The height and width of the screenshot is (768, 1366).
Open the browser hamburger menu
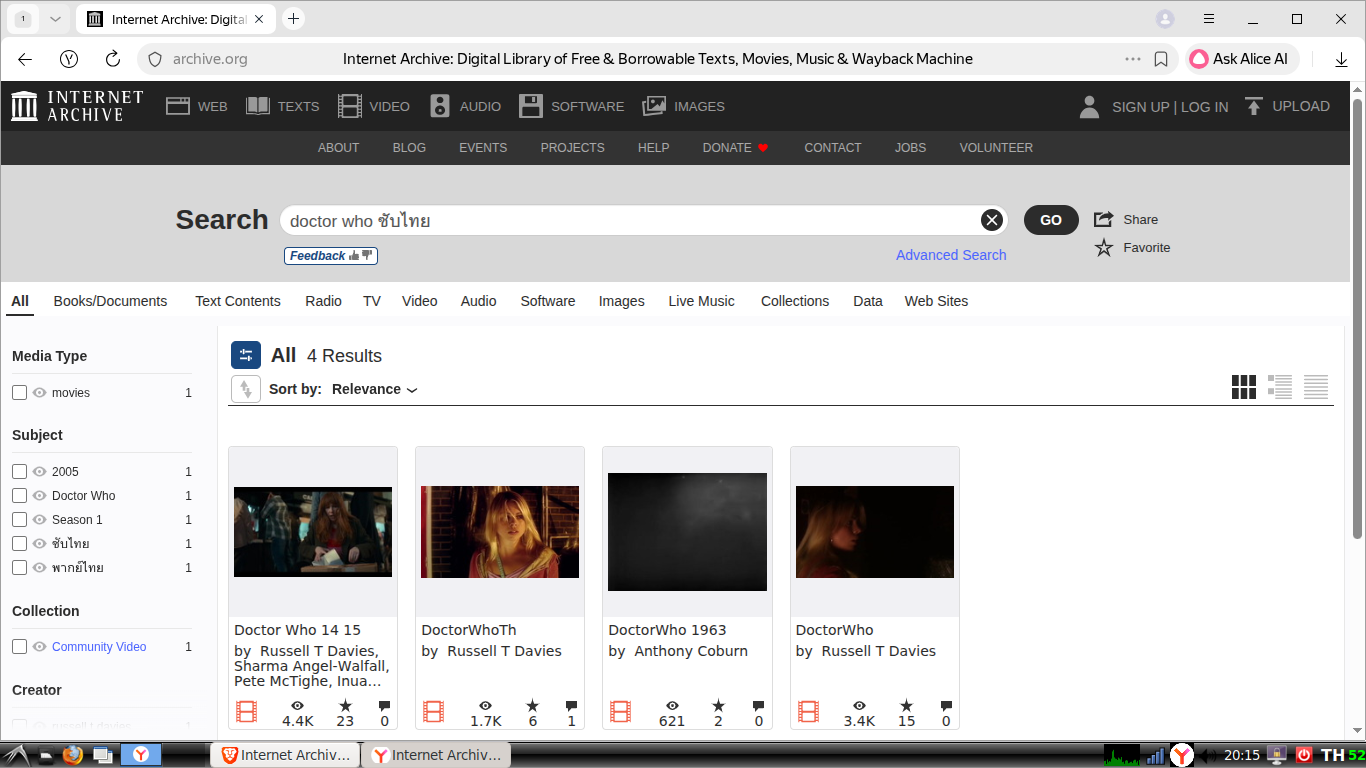[1209, 19]
